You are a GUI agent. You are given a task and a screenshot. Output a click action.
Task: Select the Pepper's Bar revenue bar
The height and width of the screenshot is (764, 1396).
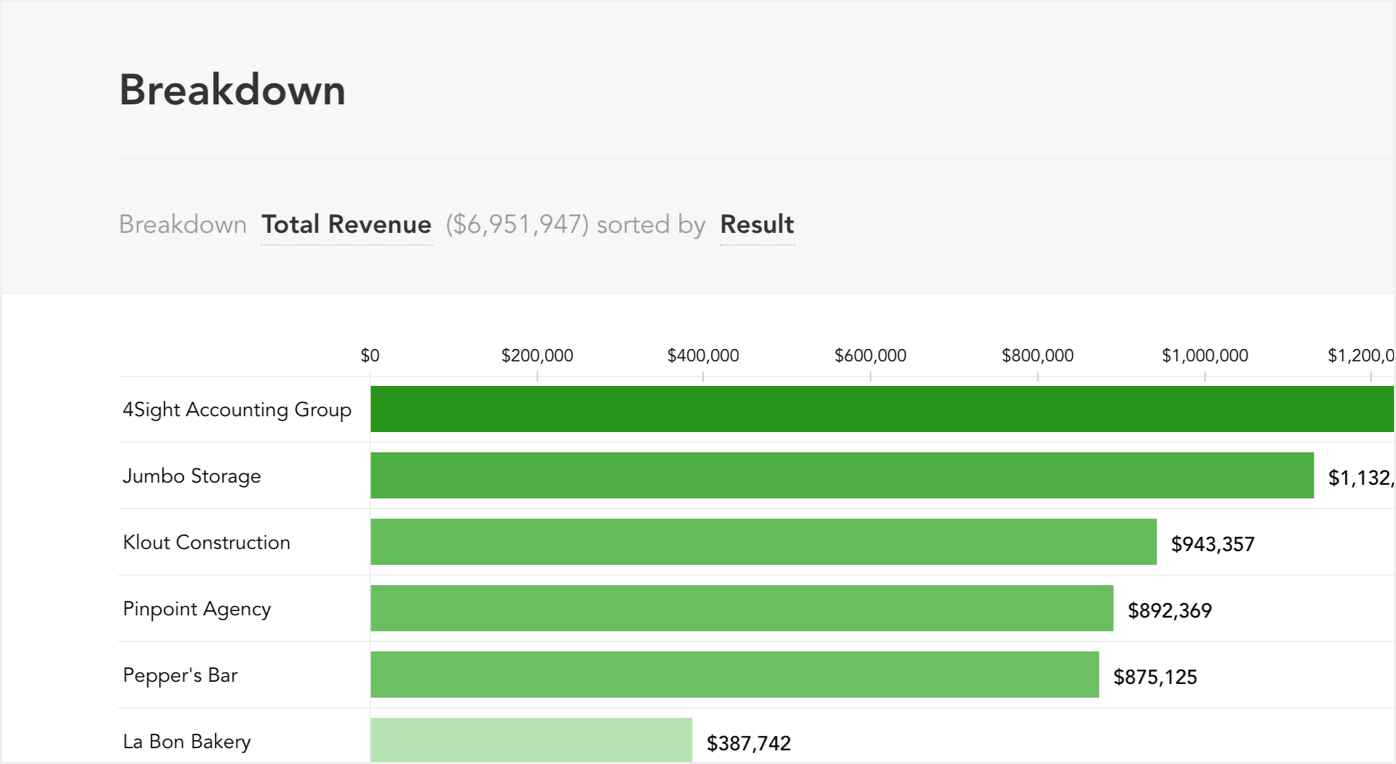click(735, 675)
